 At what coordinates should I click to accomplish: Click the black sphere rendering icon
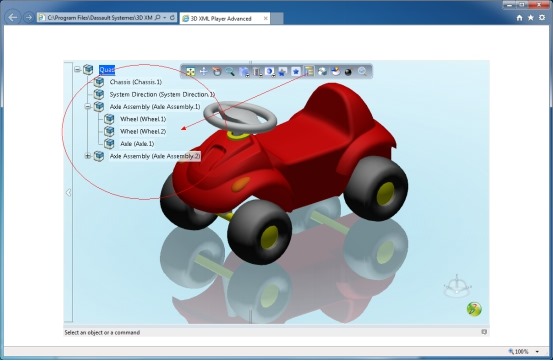tap(348, 72)
